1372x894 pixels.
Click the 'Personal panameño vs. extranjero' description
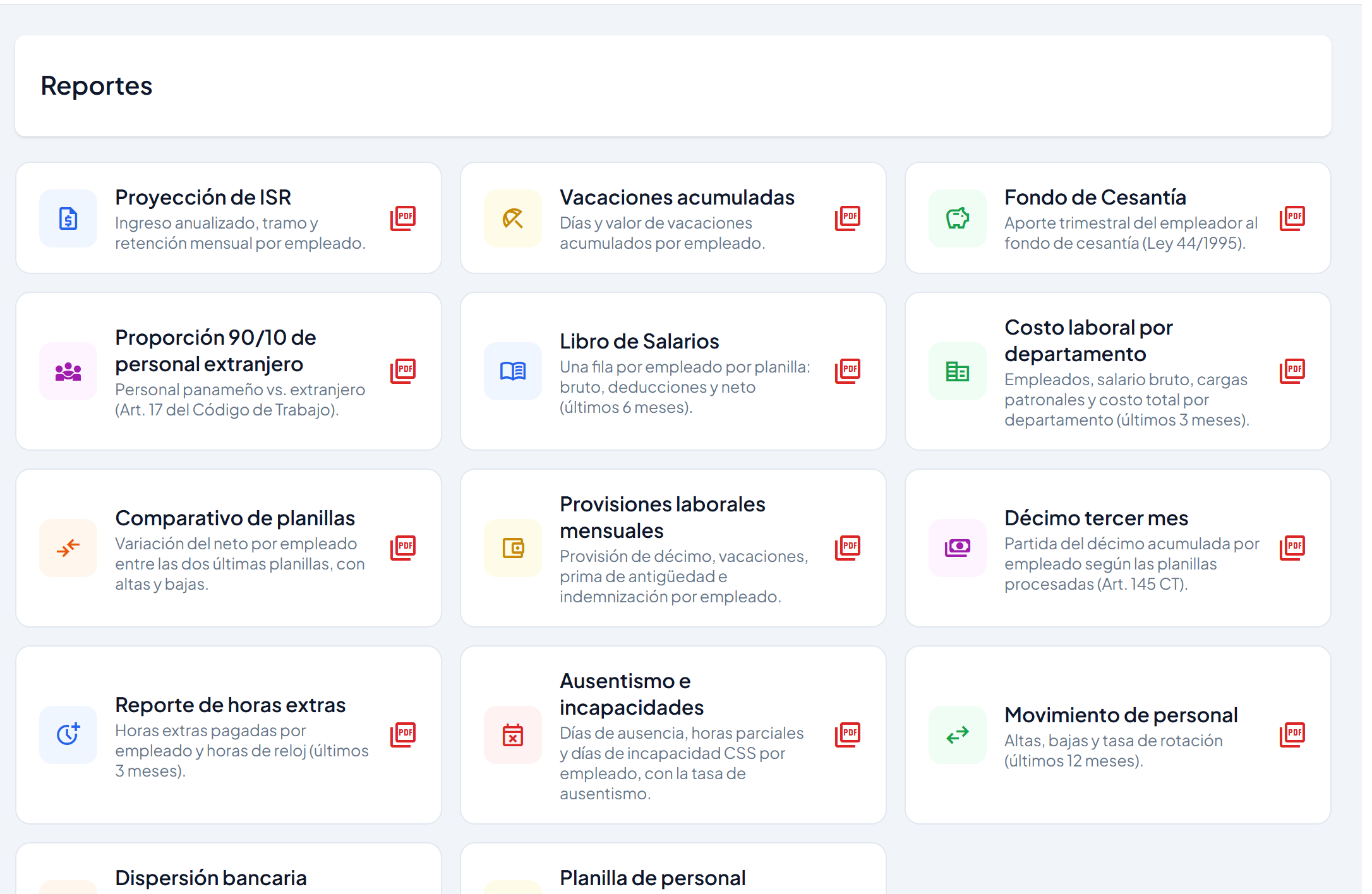tap(240, 400)
